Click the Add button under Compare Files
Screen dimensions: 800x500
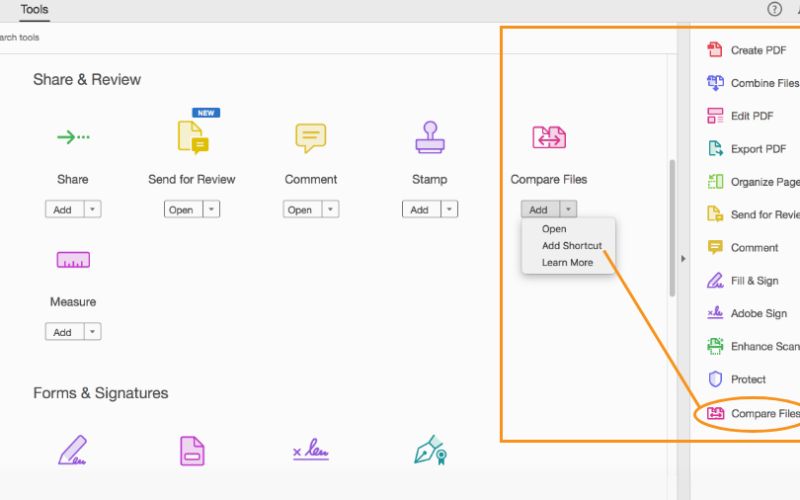(x=540, y=209)
